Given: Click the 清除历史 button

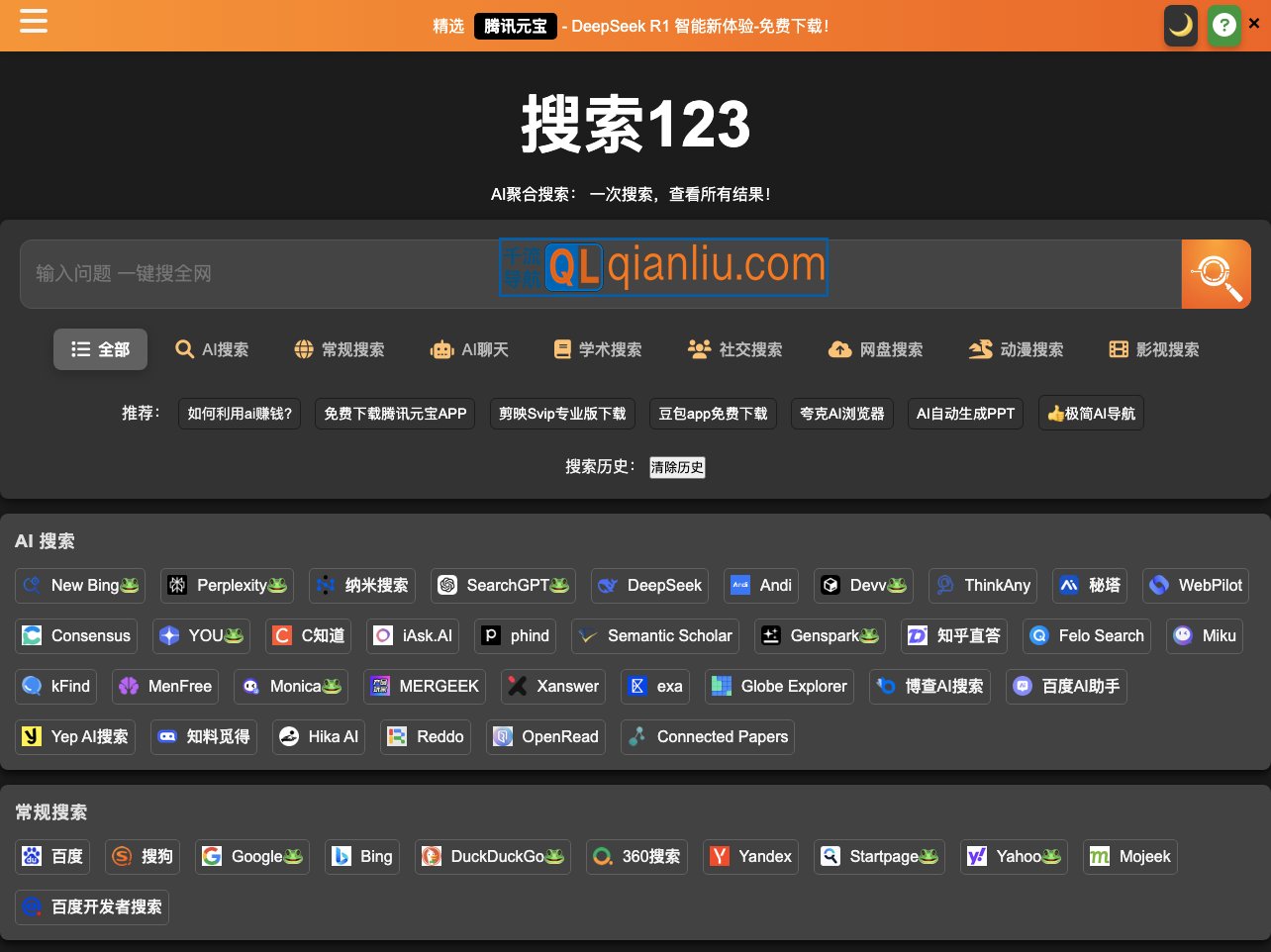Looking at the screenshot, I should click(677, 467).
